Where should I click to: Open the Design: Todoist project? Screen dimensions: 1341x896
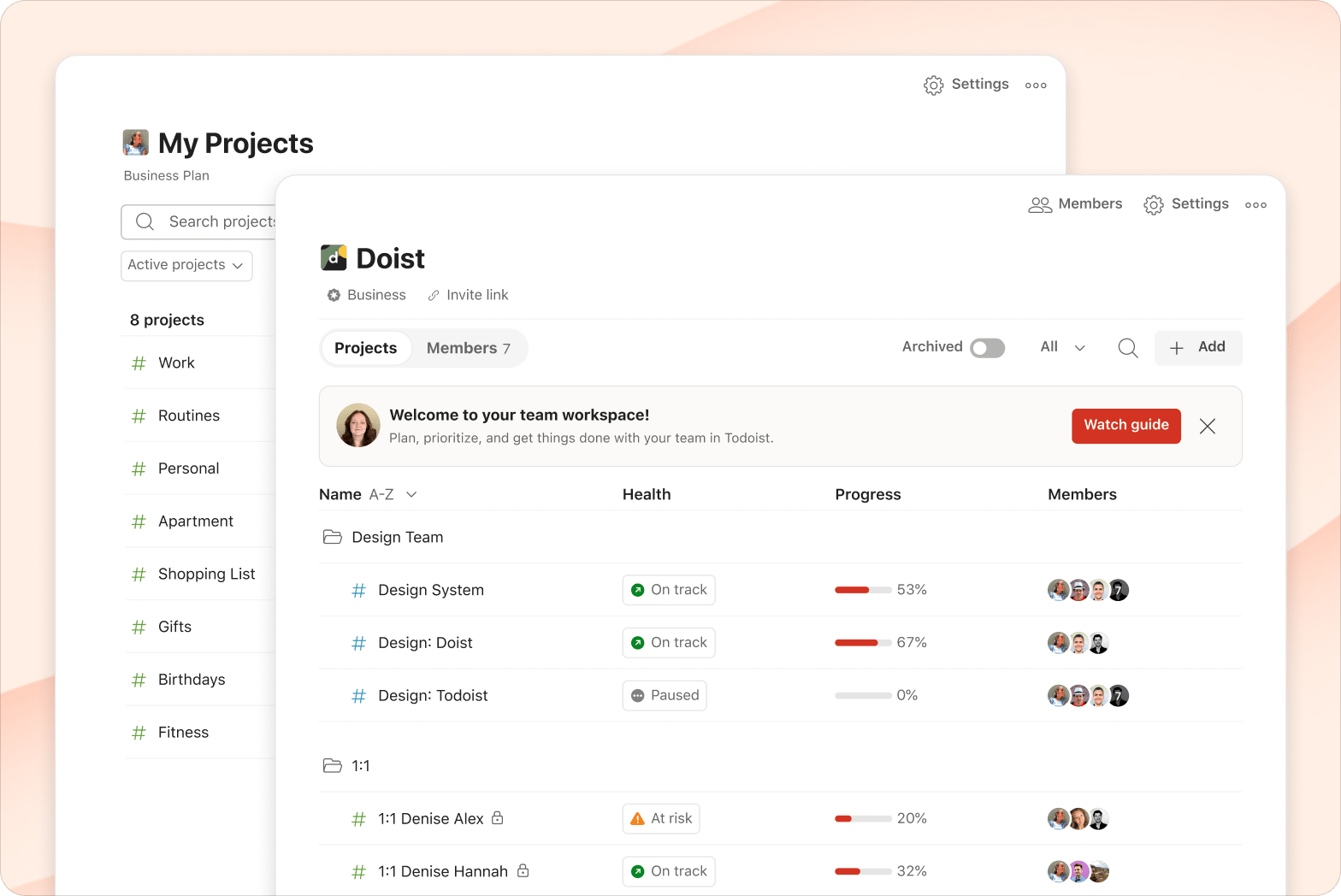(433, 696)
